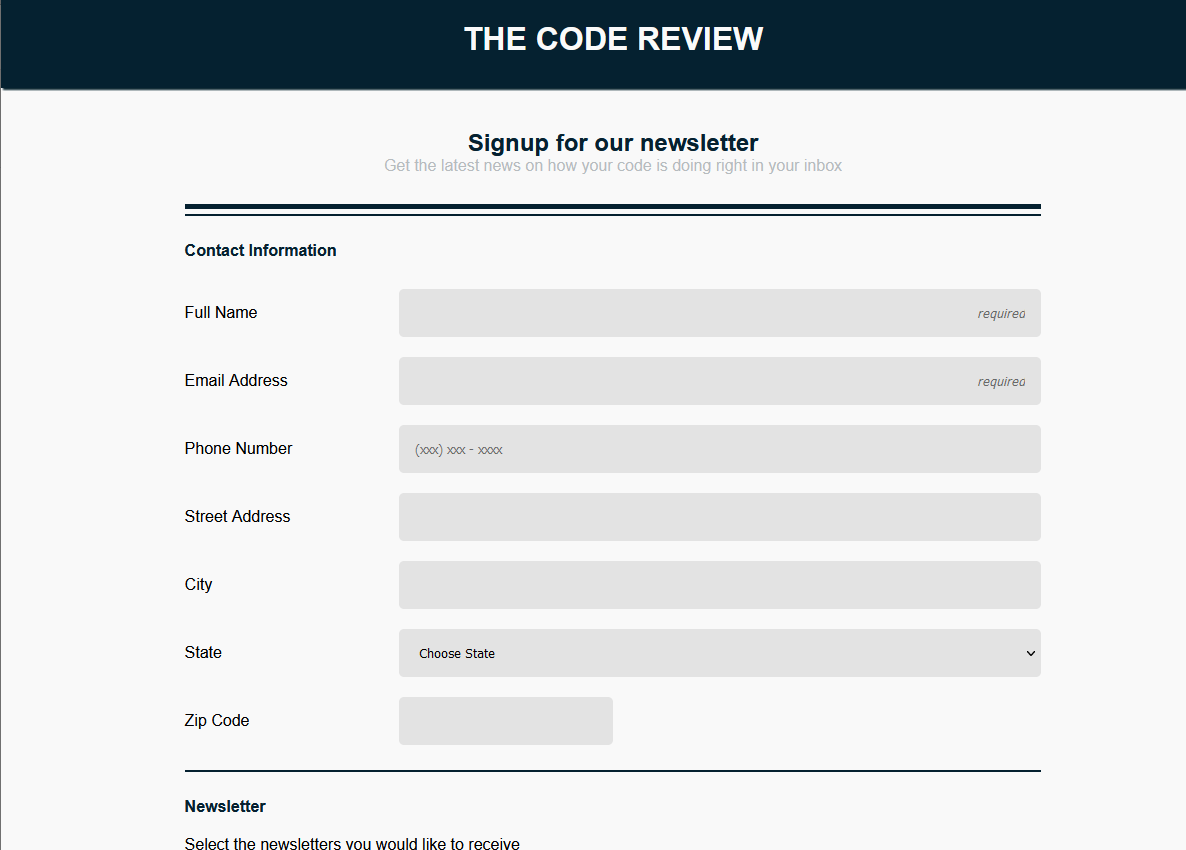This screenshot has width=1186, height=850.
Task: Click the Street Address label
Action: (237, 516)
